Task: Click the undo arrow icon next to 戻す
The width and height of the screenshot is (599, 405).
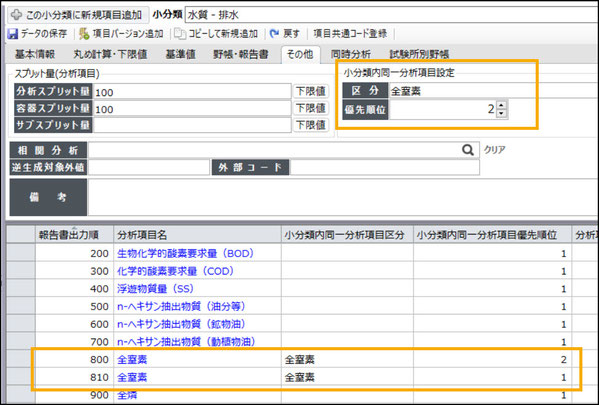Action: (x=274, y=34)
